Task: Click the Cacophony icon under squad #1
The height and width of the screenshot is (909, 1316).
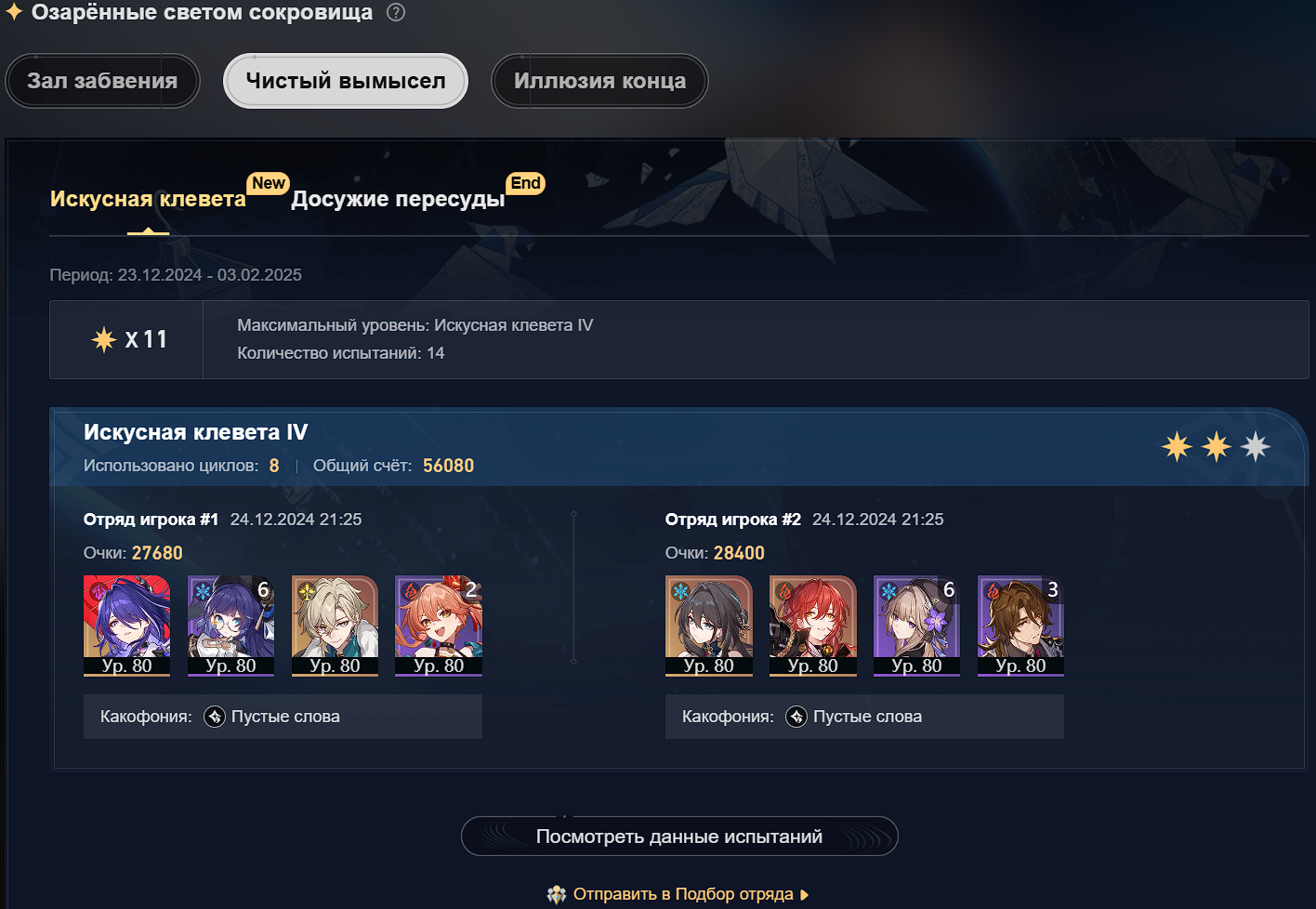Action: click(x=215, y=717)
